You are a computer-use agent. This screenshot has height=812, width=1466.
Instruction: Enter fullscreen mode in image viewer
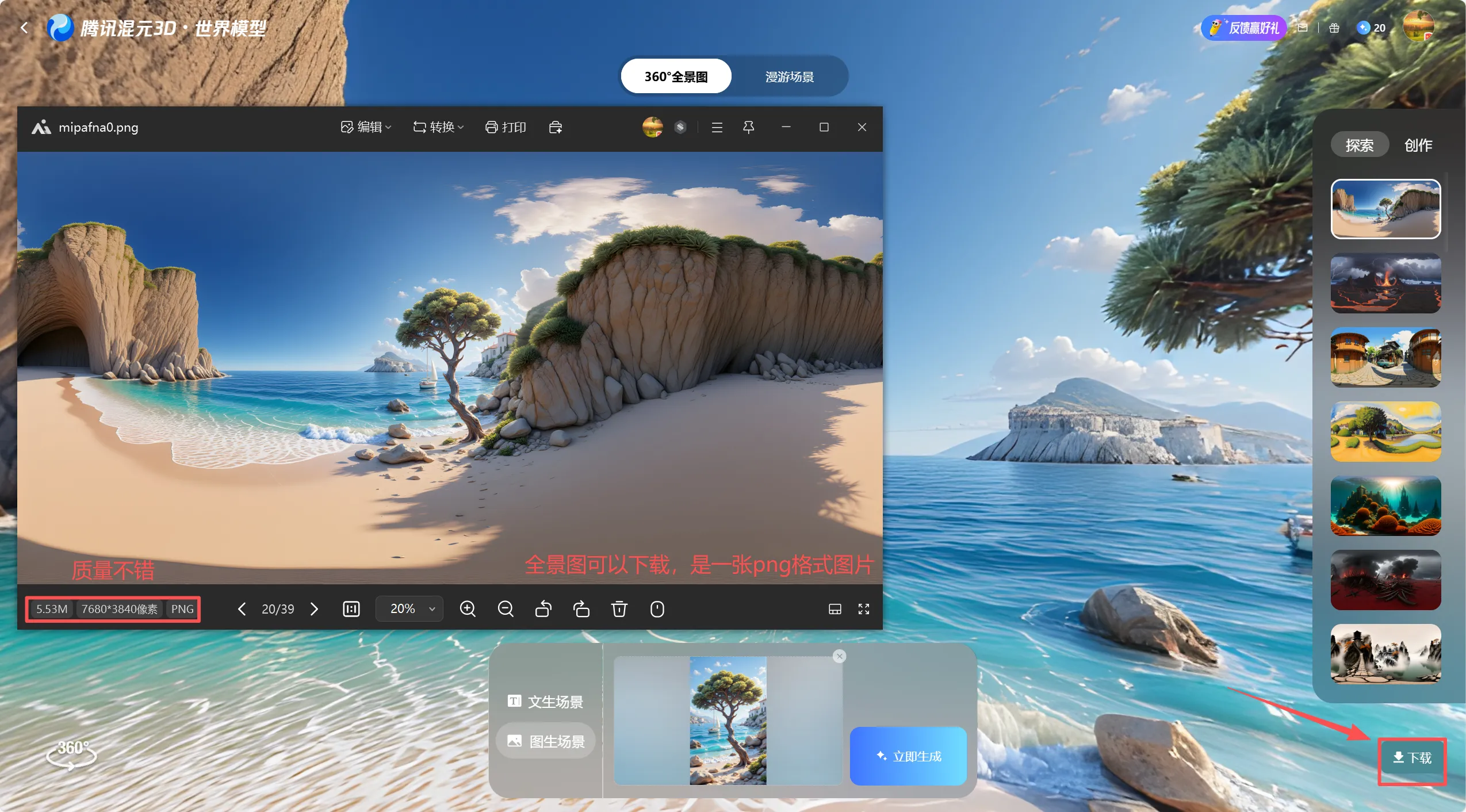(x=863, y=608)
